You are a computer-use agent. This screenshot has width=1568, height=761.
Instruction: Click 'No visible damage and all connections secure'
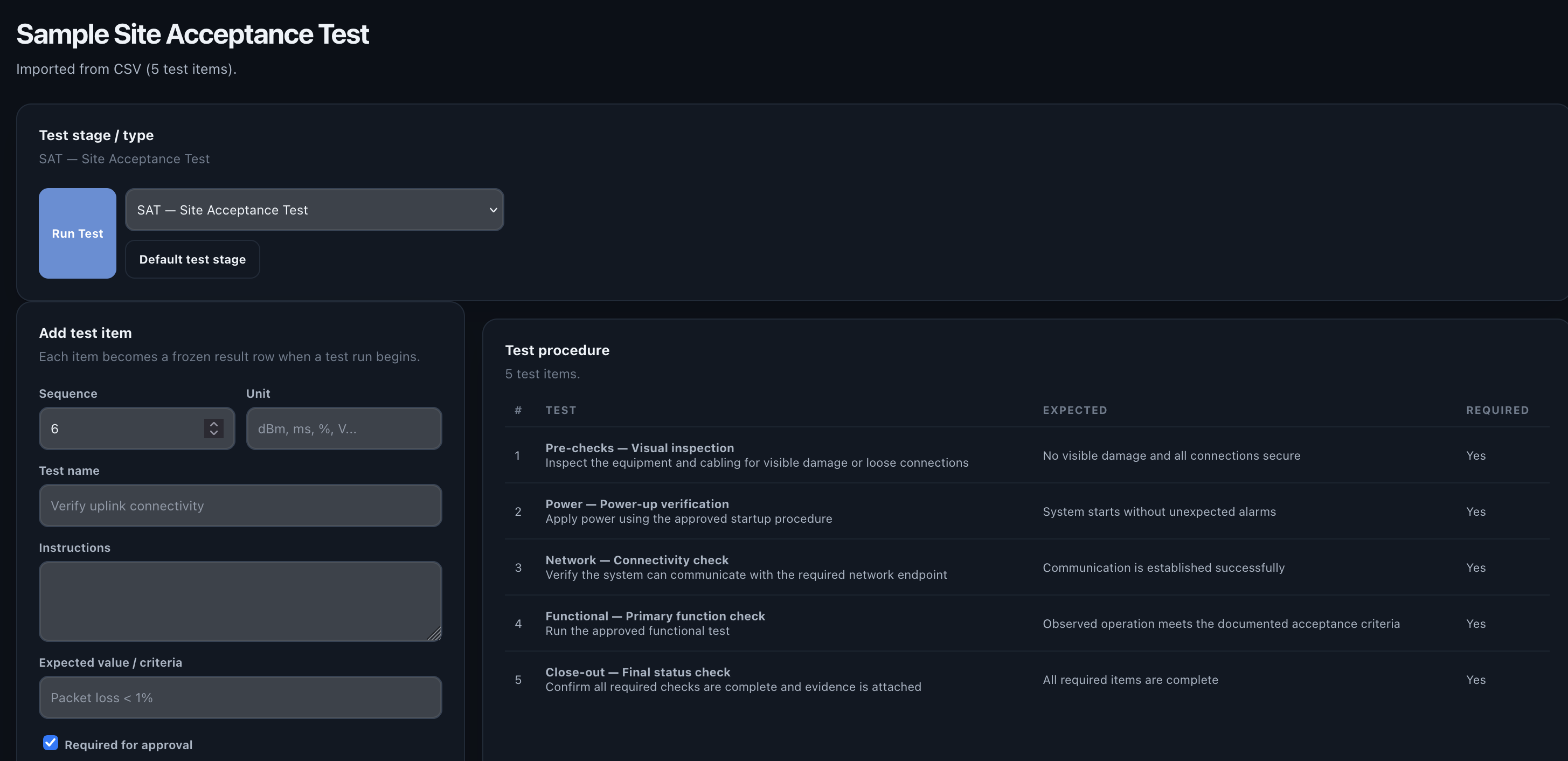pyautogui.click(x=1171, y=455)
